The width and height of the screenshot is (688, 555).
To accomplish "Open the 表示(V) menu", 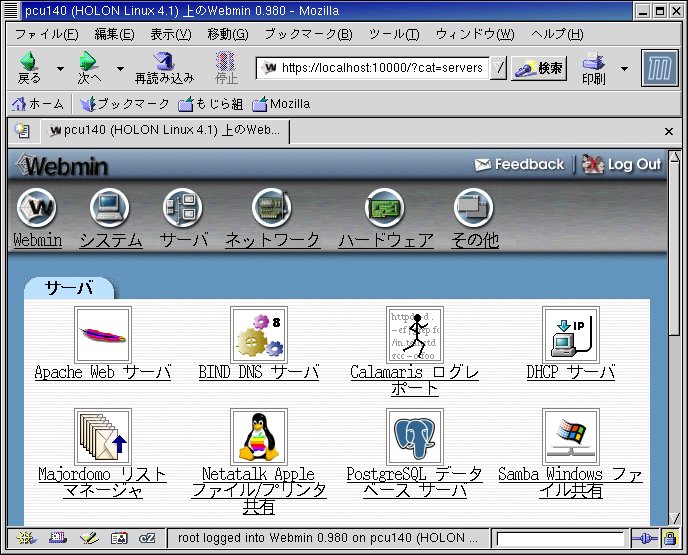I will pyautogui.click(x=171, y=34).
